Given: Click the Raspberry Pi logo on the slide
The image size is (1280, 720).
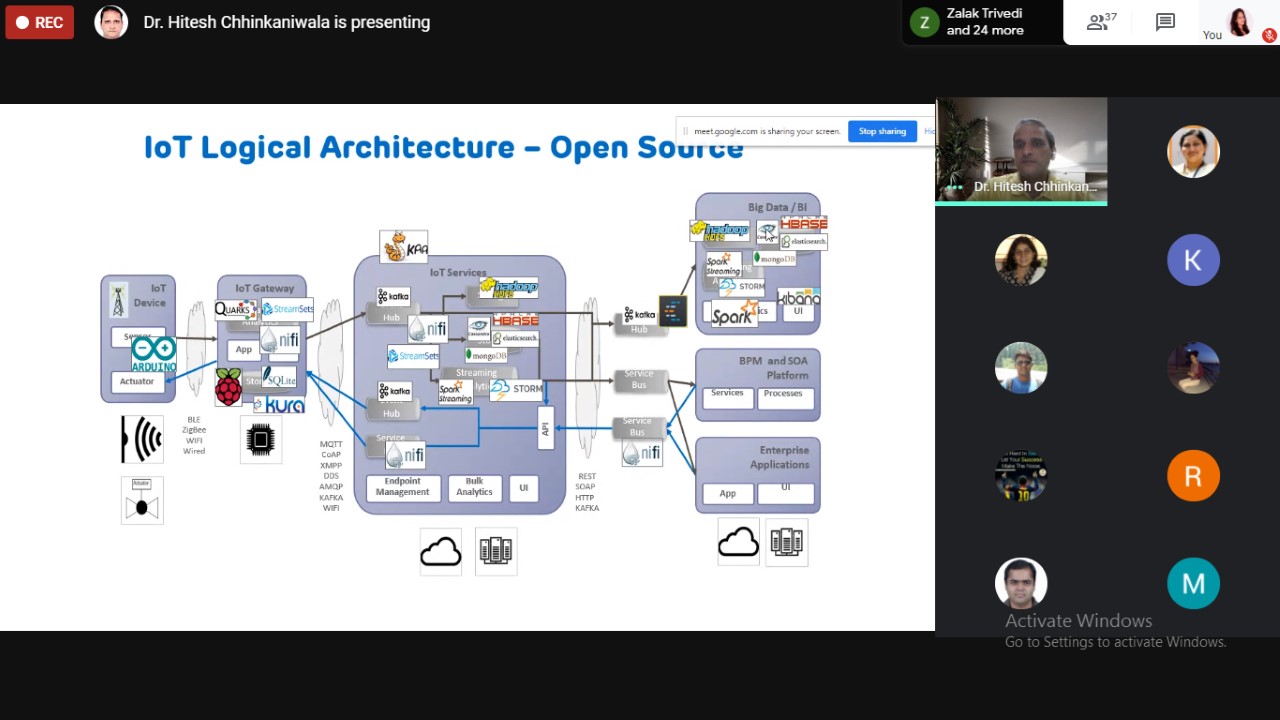Looking at the screenshot, I should (x=229, y=387).
